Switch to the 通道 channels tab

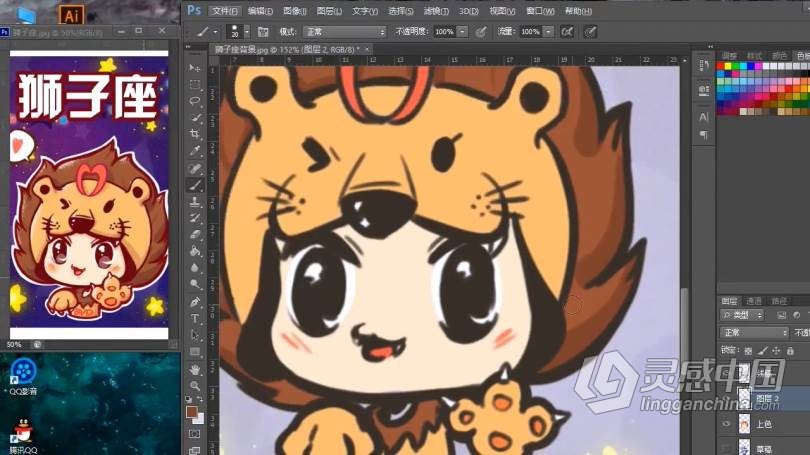[754, 301]
